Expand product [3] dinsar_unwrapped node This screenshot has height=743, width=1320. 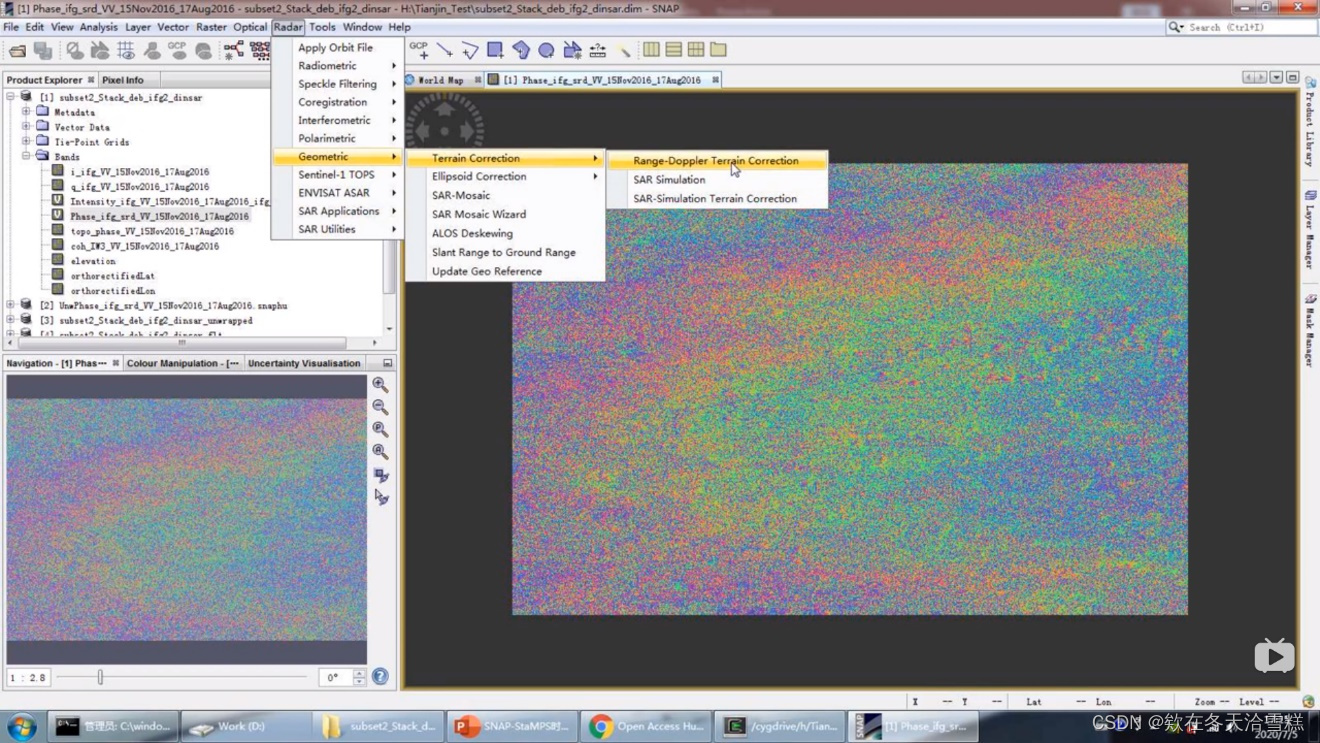point(11,320)
